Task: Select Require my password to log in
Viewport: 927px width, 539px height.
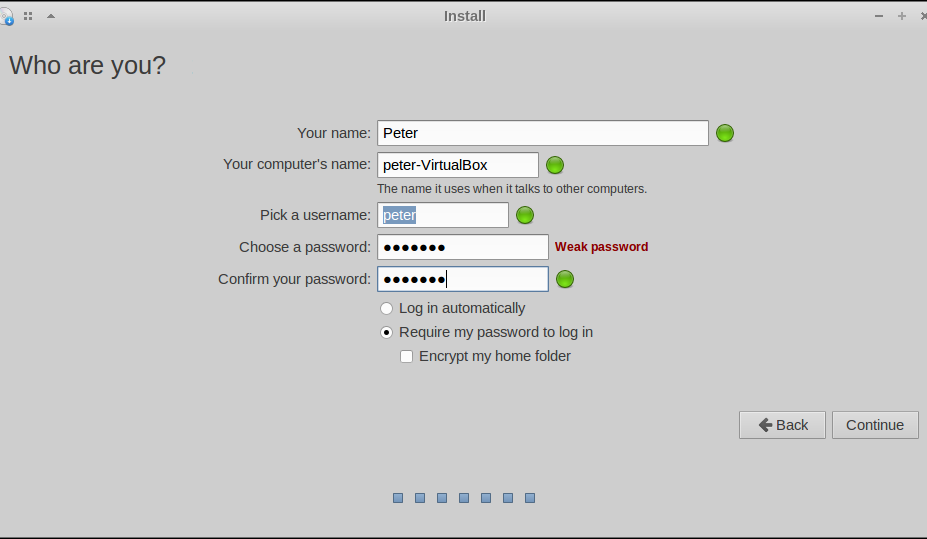Action: (386, 332)
